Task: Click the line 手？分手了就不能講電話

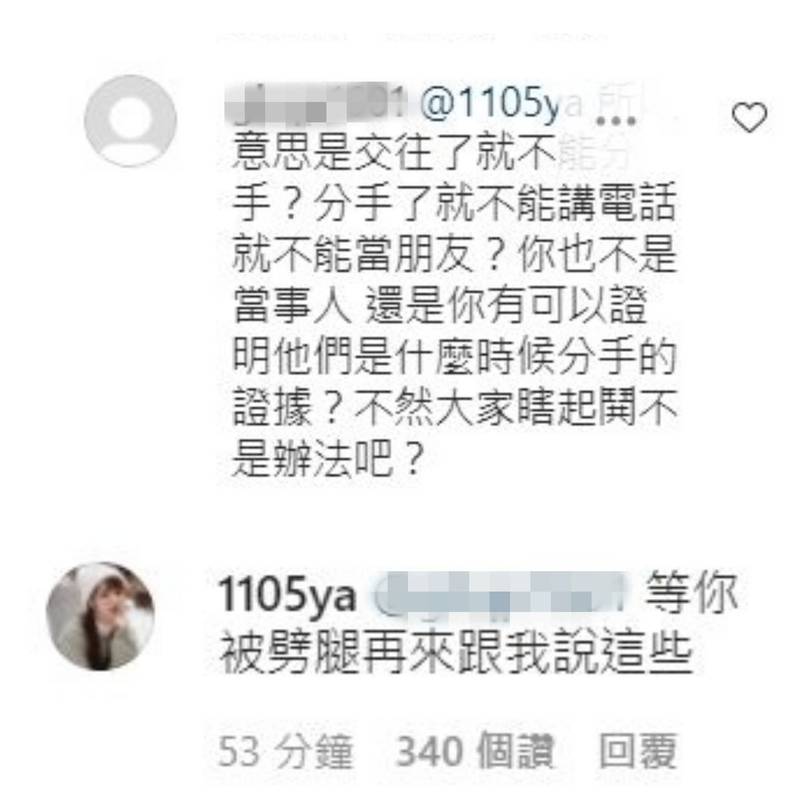Action: 454,203
